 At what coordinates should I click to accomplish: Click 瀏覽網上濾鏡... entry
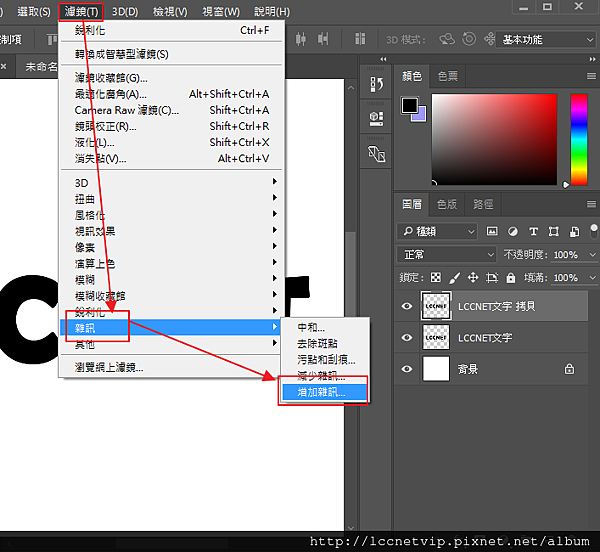(172, 367)
